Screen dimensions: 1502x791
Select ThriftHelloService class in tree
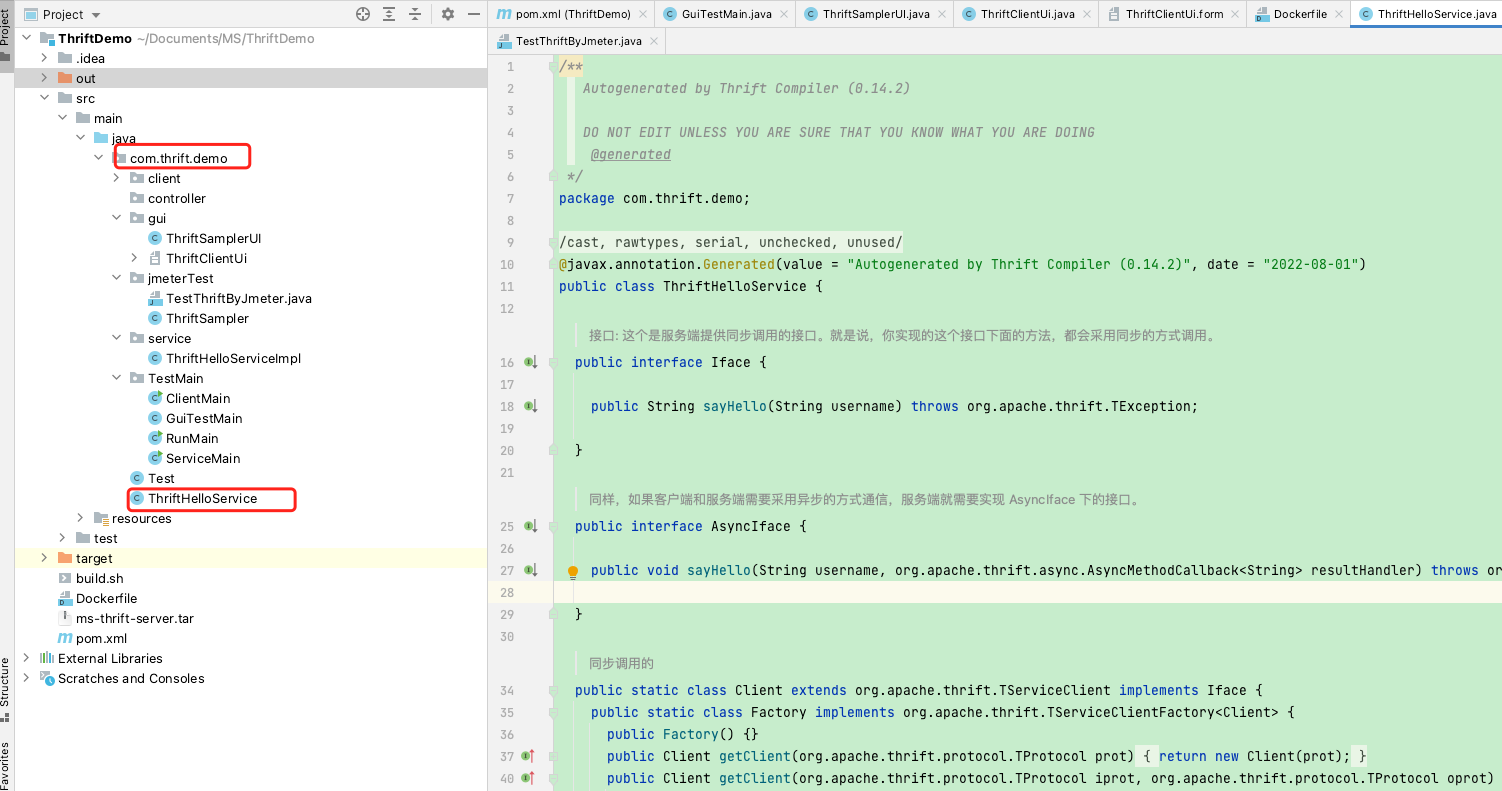pos(202,498)
